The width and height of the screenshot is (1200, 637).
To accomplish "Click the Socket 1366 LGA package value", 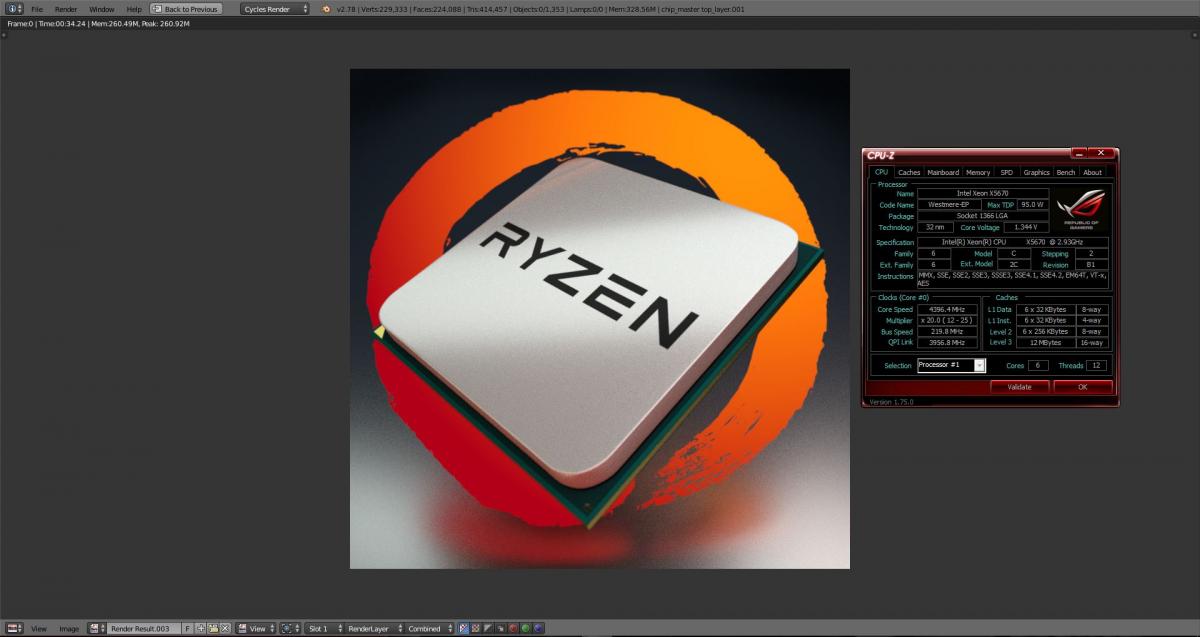I will pos(983,216).
